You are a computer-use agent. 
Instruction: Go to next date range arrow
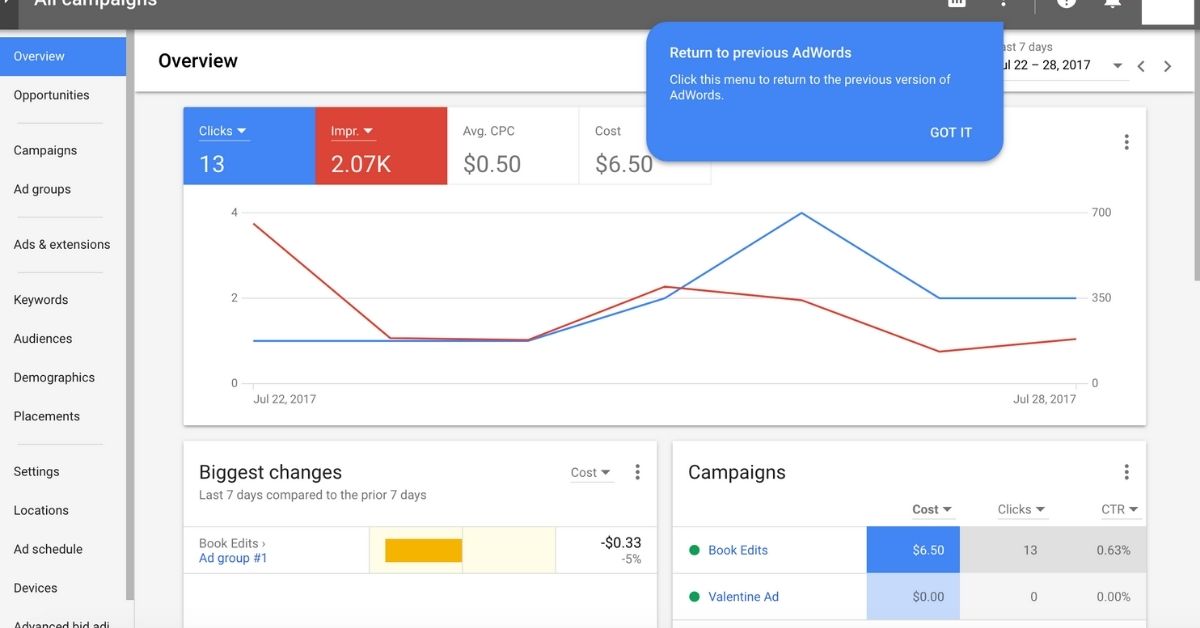tap(1167, 66)
